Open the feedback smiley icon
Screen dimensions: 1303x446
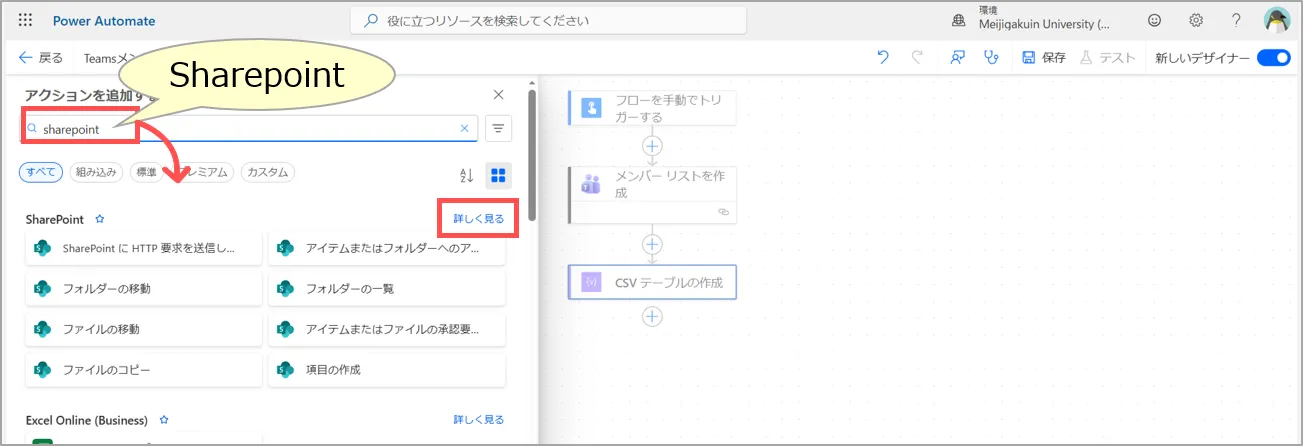[1155, 20]
